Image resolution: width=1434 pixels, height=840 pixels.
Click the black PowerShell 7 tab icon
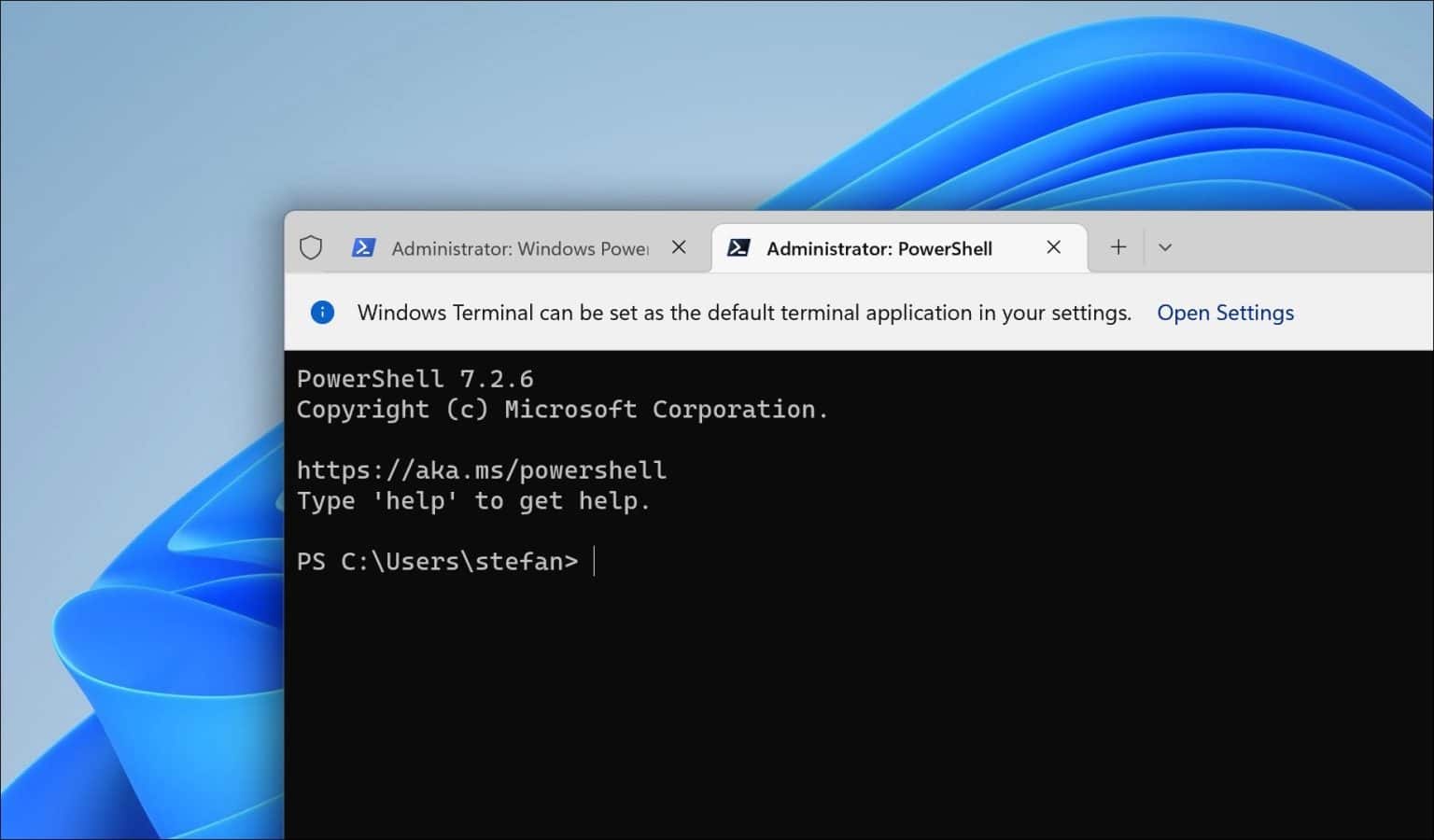[738, 247]
